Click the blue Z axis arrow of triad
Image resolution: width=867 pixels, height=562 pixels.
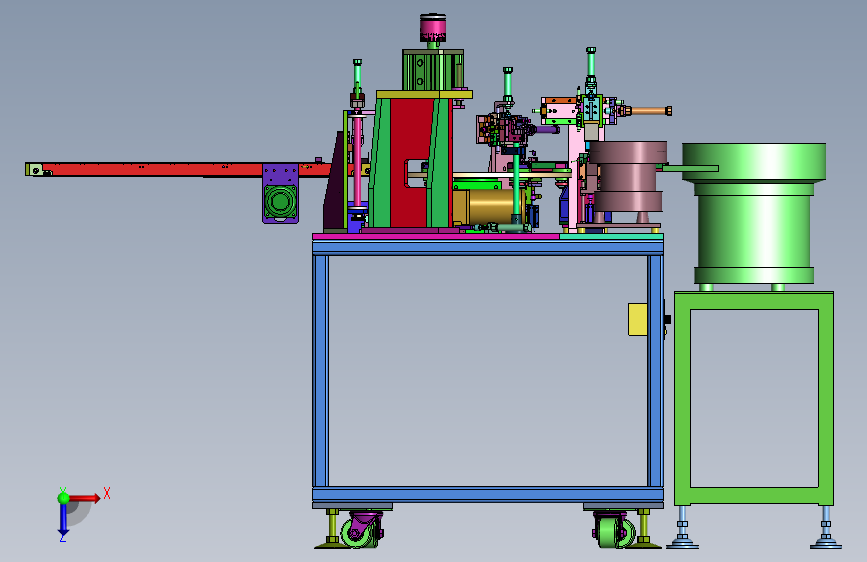click(63, 519)
